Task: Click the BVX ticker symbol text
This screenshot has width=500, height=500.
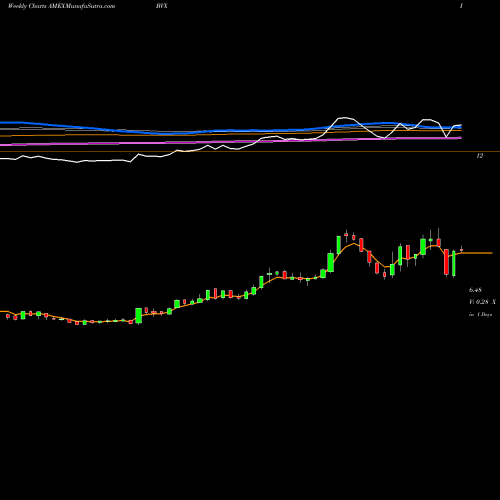Action: pyautogui.click(x=161, y=6)
